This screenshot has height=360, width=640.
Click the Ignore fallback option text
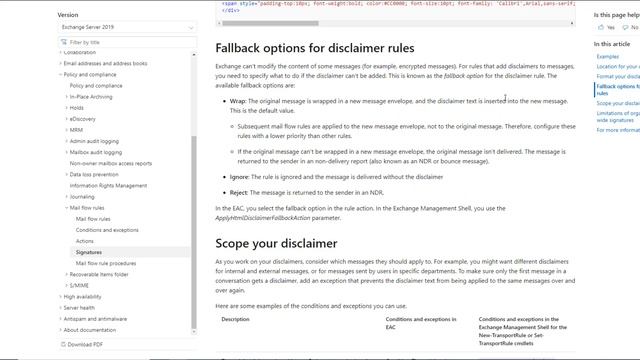239,177
